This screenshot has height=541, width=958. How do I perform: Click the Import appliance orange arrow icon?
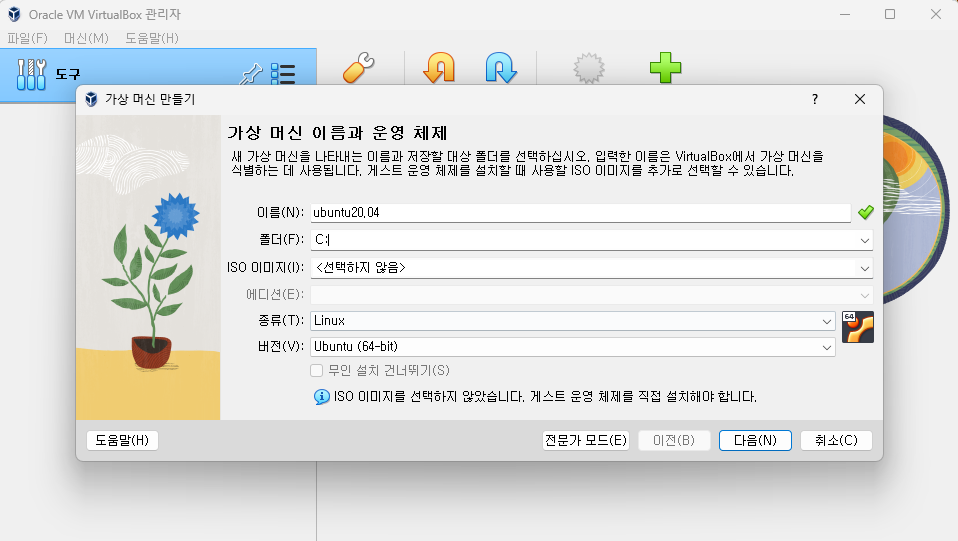pyautogui.click(x=439, y=67)
